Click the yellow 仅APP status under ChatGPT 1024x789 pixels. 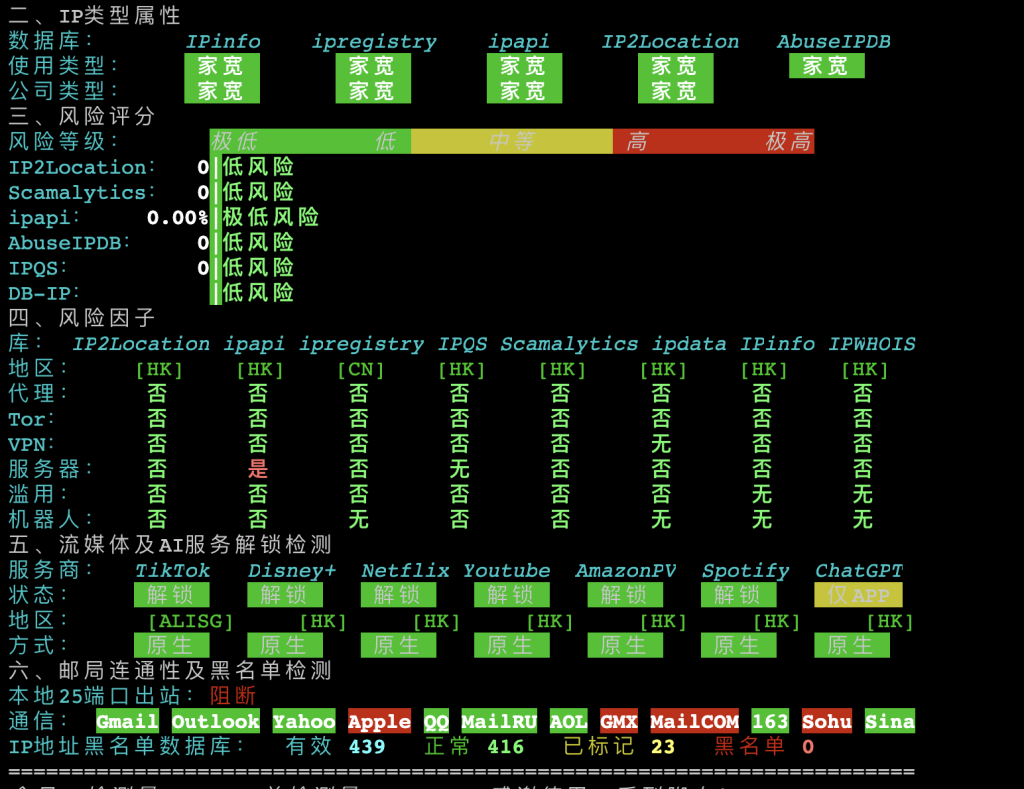coord(858,595)
